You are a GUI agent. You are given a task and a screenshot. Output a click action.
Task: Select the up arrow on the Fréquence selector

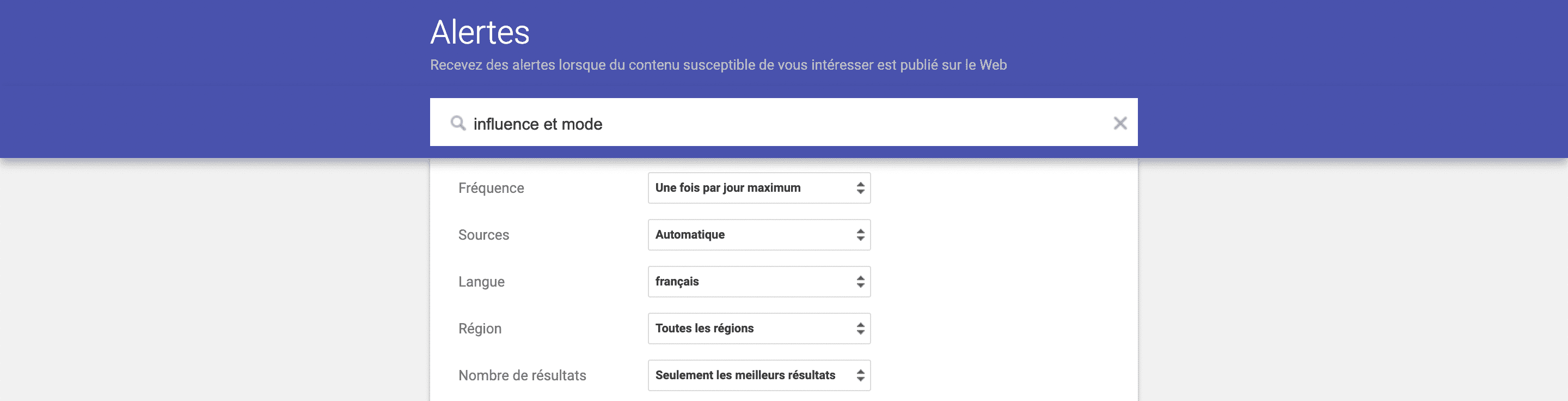[x=860, y=185]
